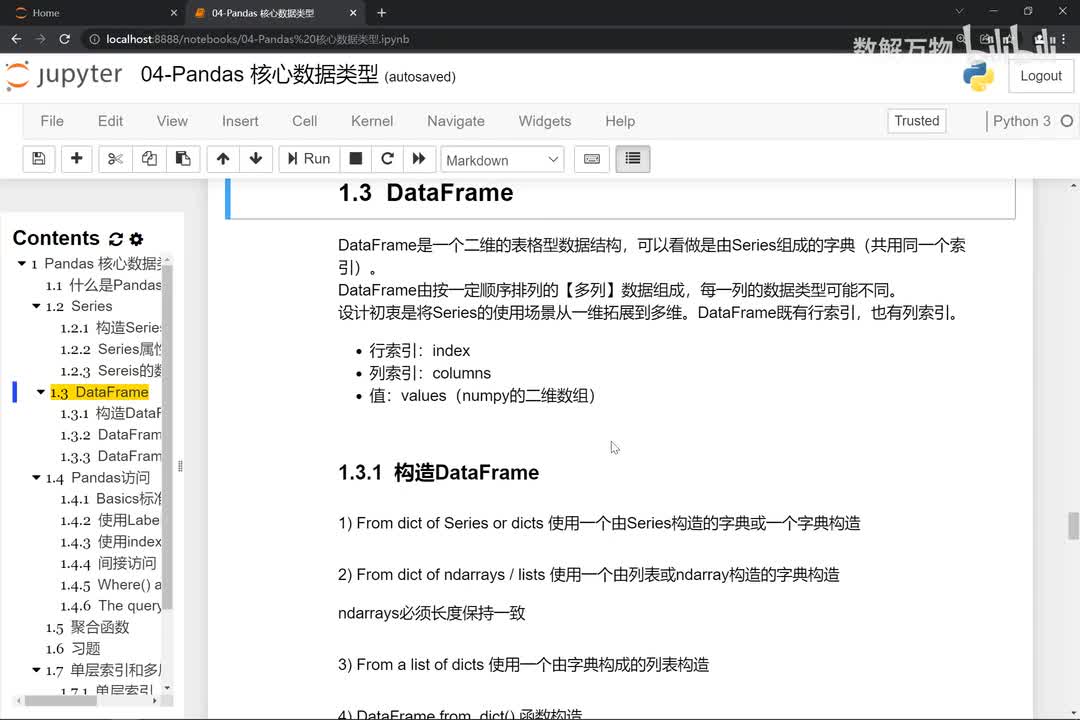Toggle the table of contents sidebar
Image resolution: width=1080 pixels, height=720 pixels.
tap(632, 159)
